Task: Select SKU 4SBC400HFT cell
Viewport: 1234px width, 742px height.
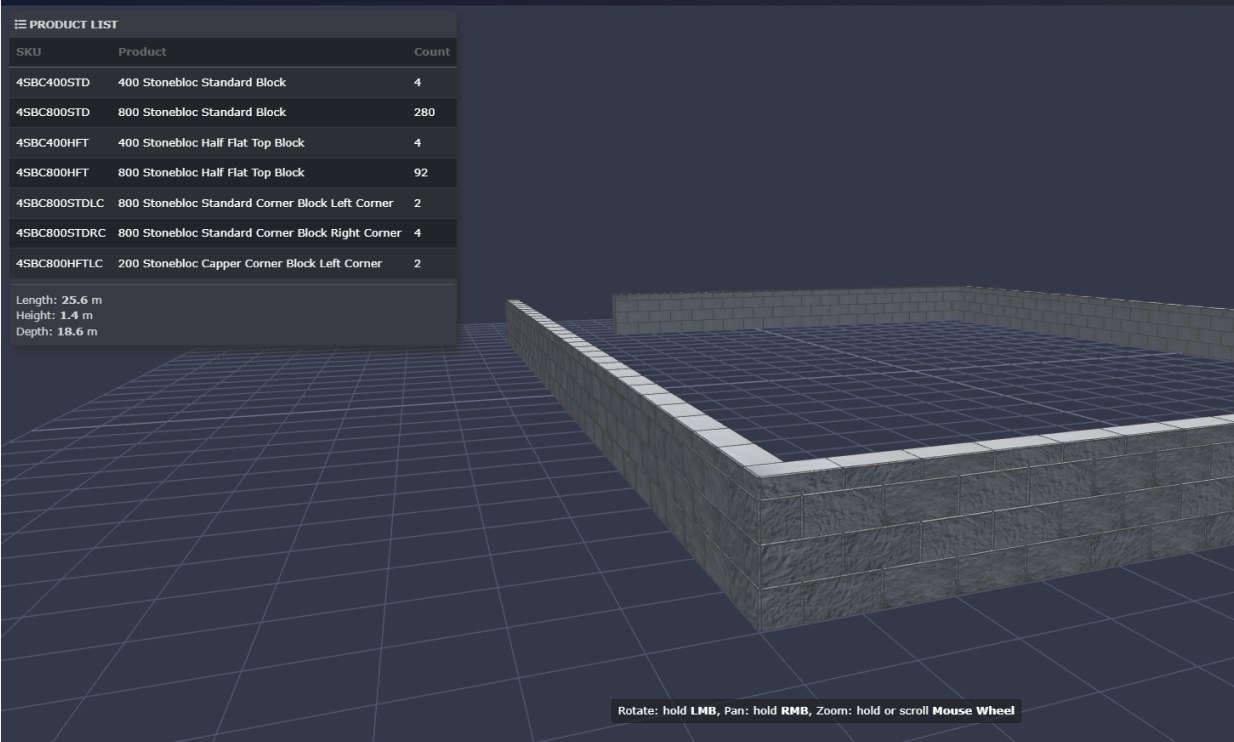Action: coord(53,142)
